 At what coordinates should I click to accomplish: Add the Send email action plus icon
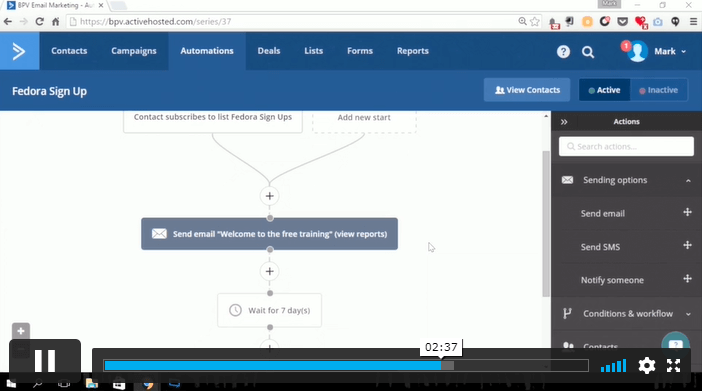pos(687,212)
